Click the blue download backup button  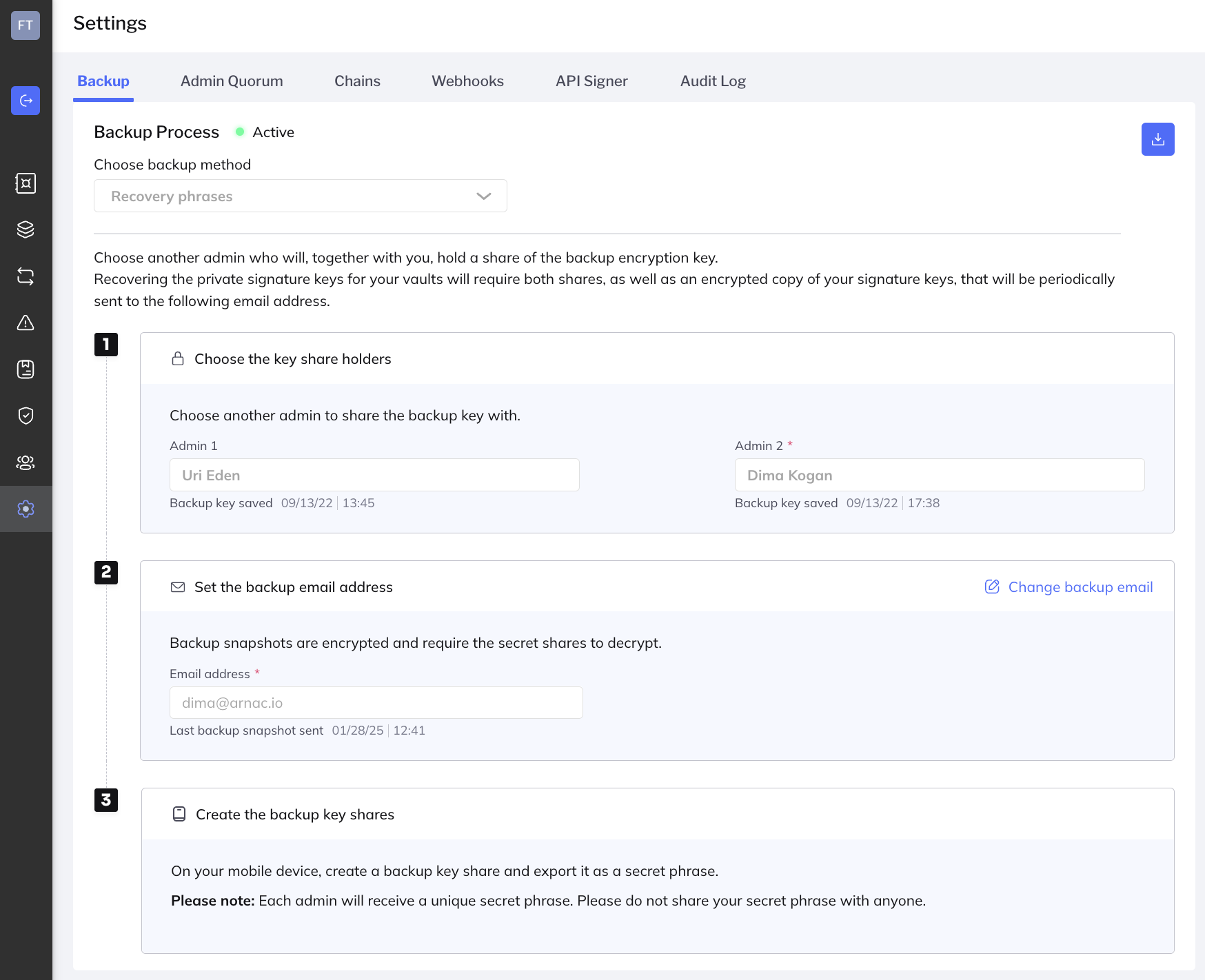pyautogui.click(x=1157, y=139)
